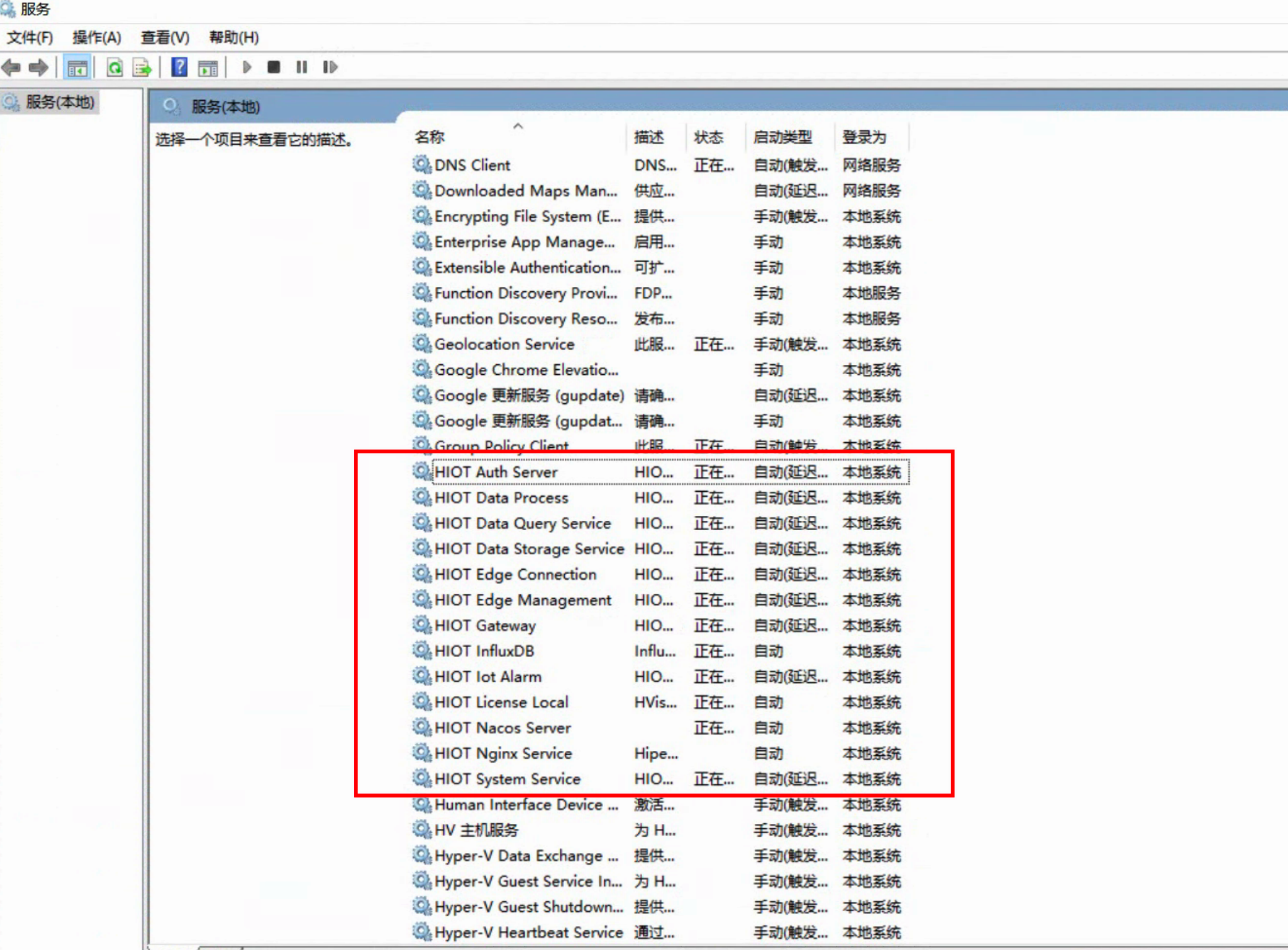Select the Extensible Authentication service row
This screenshot has height=950, width=1288.
coord(659,267)
